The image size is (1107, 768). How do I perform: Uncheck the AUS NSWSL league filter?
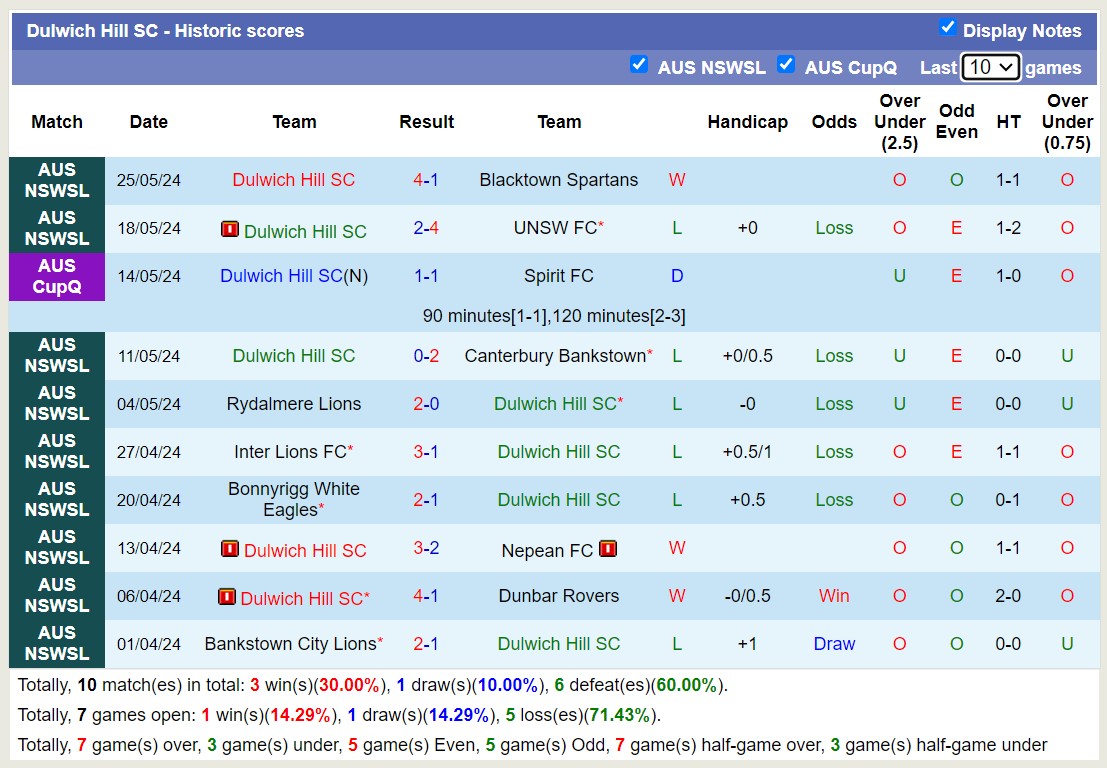(x=639, y=65)
